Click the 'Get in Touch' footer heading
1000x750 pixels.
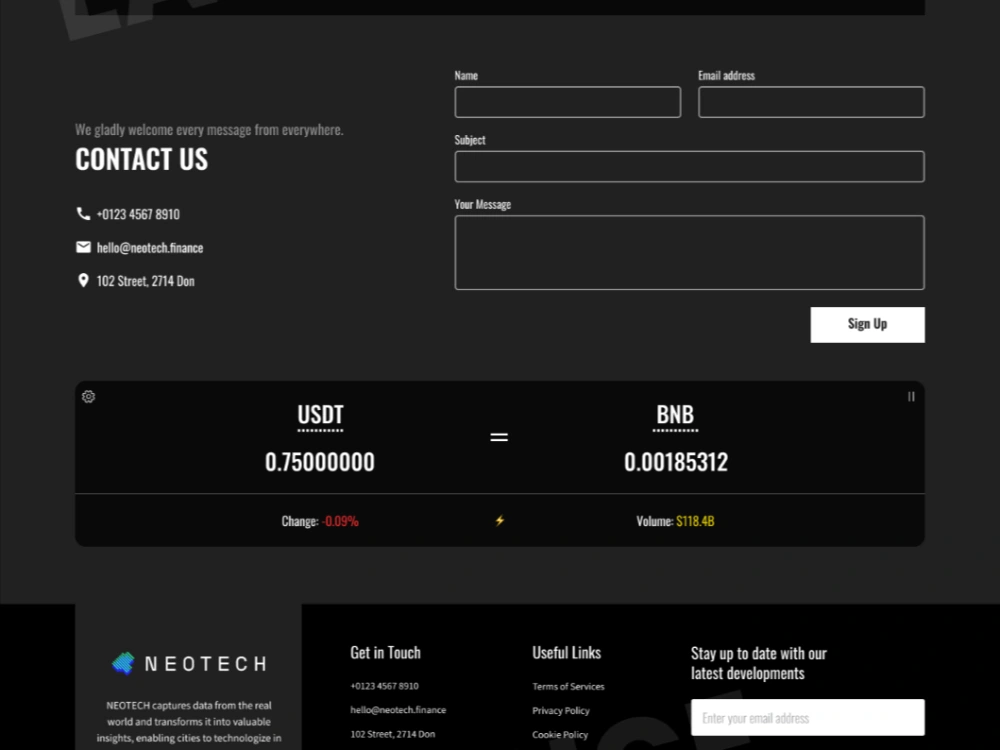(385, 653)
